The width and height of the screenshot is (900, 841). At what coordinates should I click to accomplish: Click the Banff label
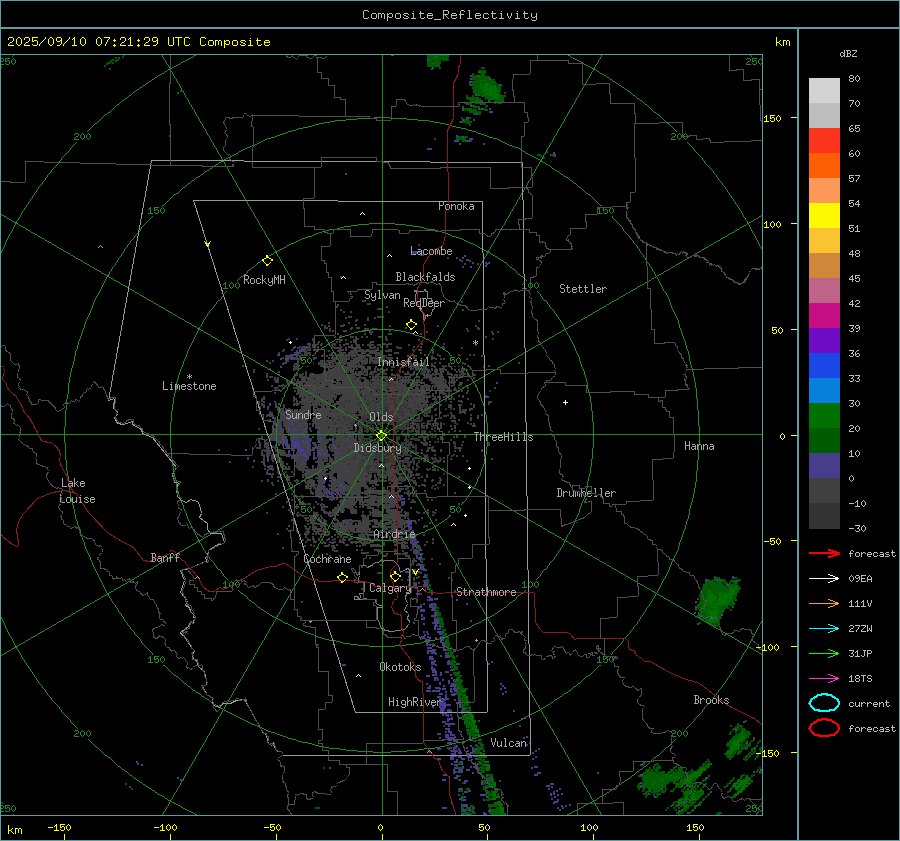165,558
